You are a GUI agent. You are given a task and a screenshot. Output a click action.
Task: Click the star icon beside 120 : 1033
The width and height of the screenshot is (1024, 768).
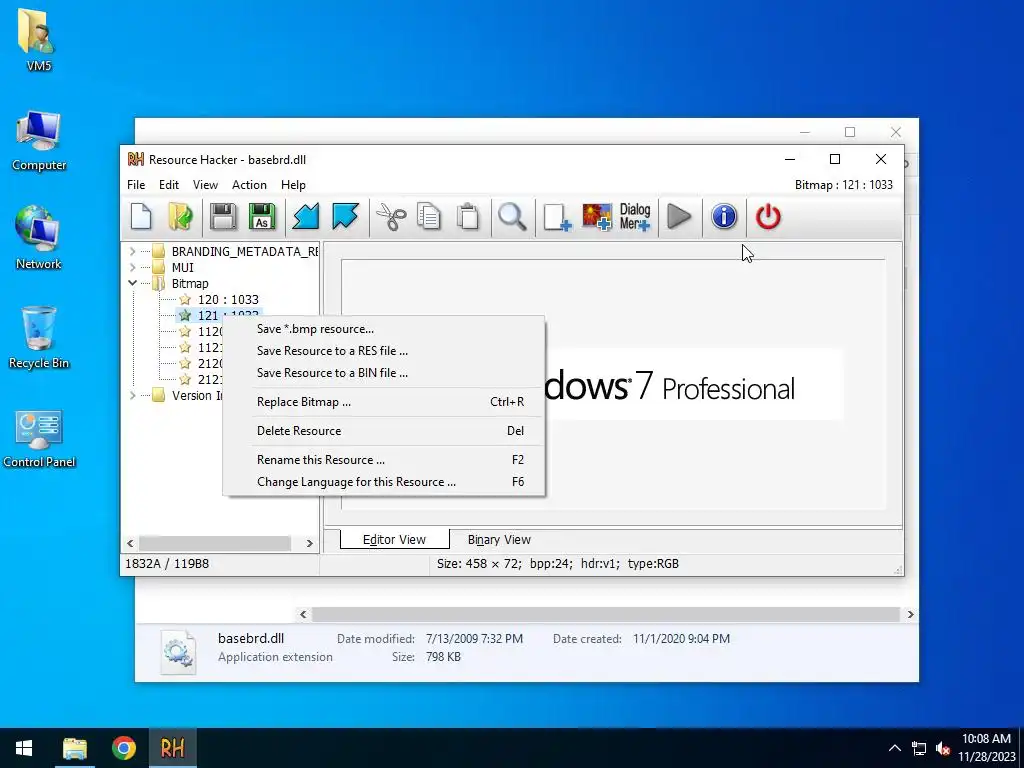[x=185, y=300]
